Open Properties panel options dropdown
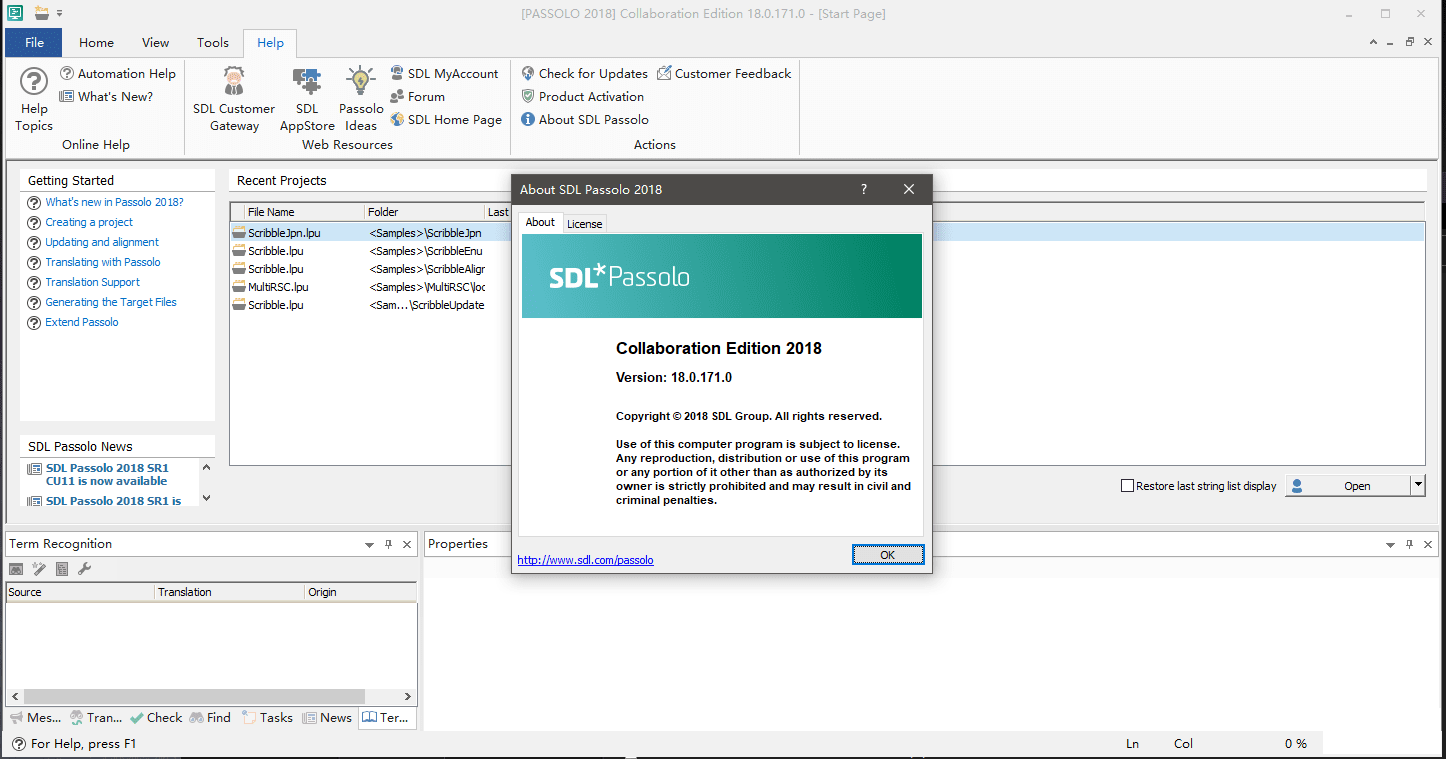Screen dimensions: 1446x759 (1390, 545)
